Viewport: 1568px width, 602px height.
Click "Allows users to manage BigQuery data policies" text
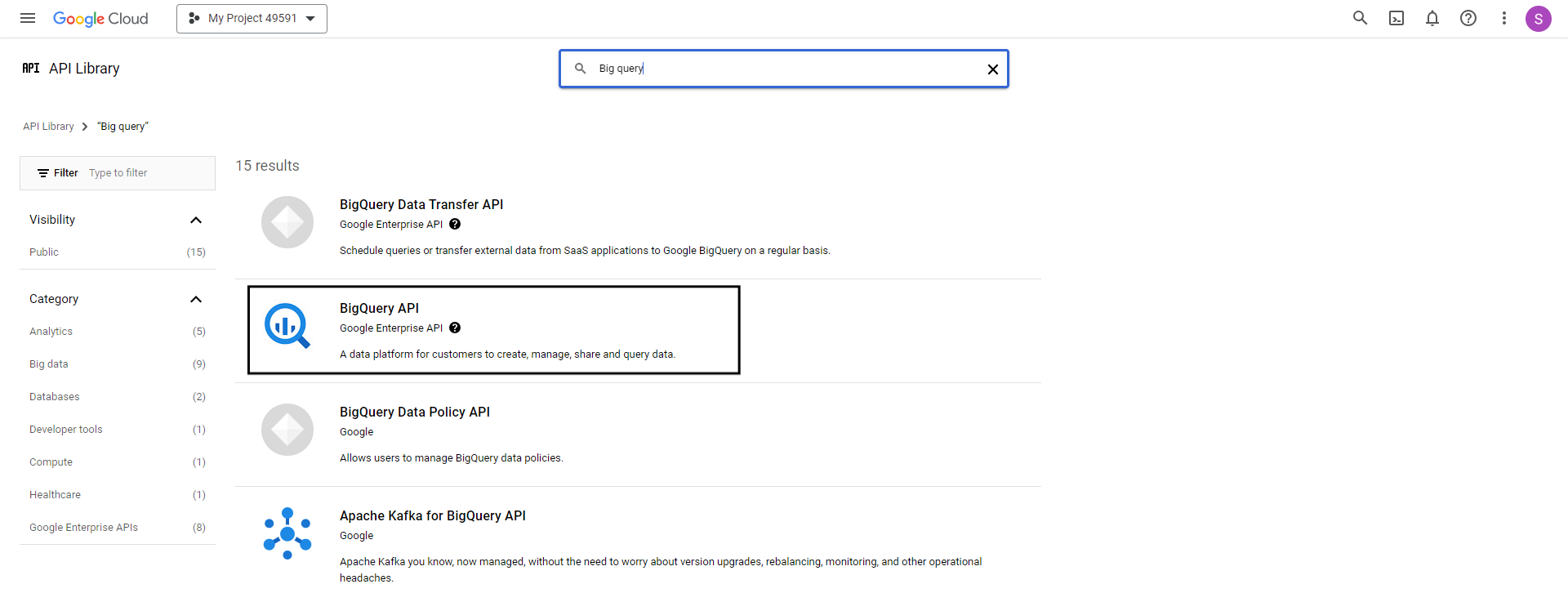[x=452, y=458]
